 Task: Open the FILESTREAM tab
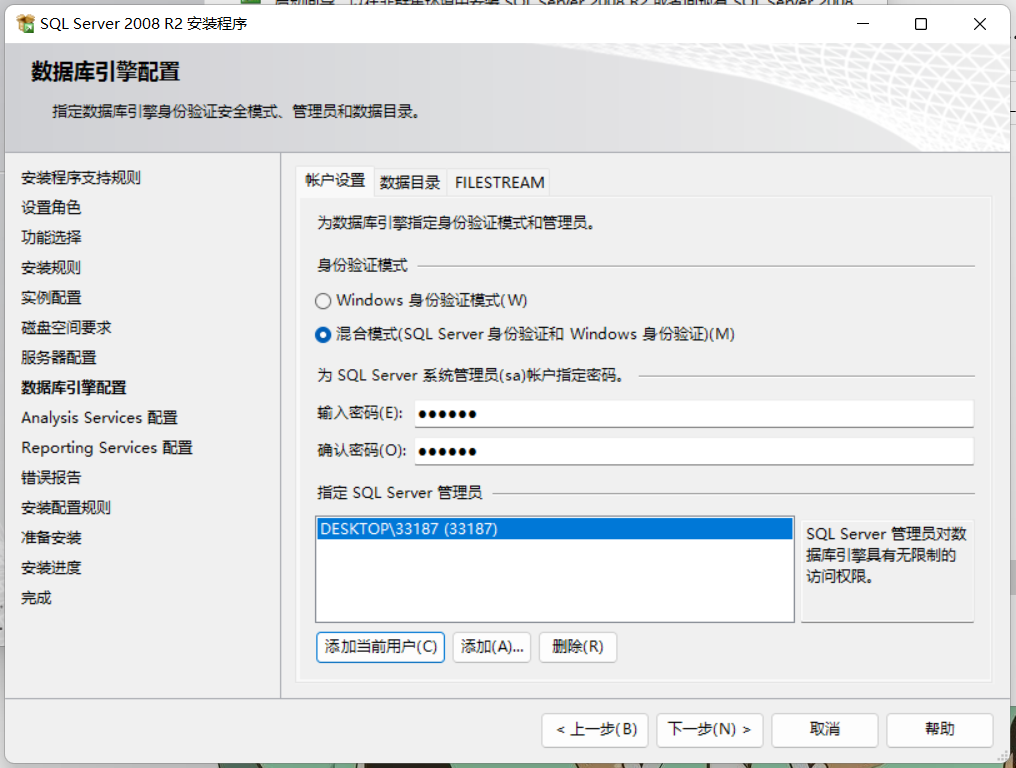[x=499, y=183]
